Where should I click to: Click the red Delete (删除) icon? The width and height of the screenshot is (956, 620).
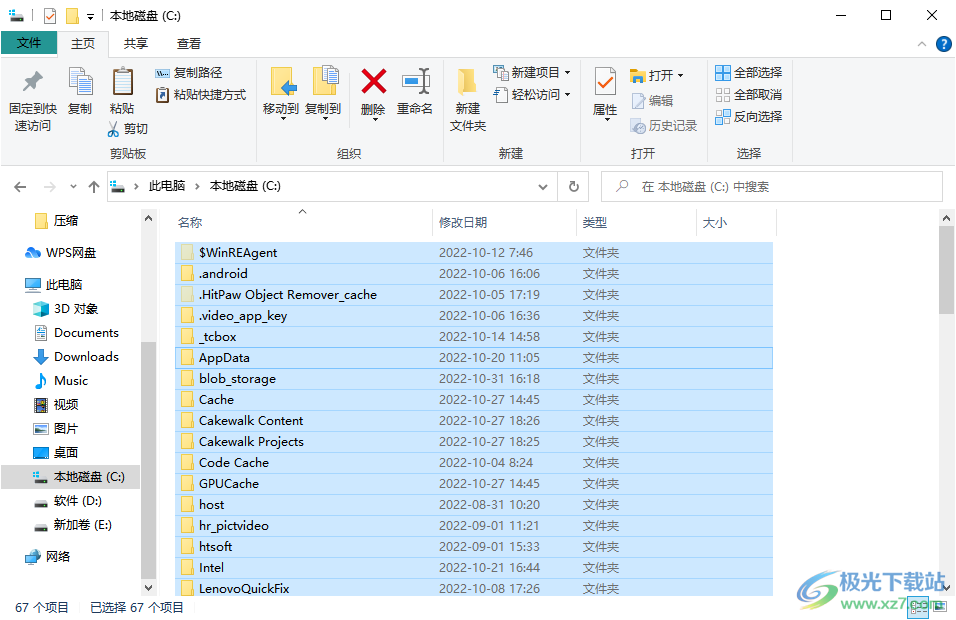coord(373,82)
